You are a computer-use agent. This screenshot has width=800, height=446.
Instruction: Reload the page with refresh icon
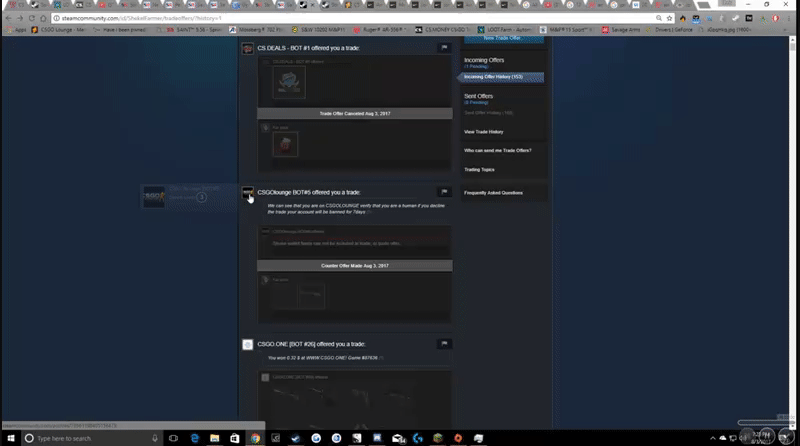click(32, 18)
